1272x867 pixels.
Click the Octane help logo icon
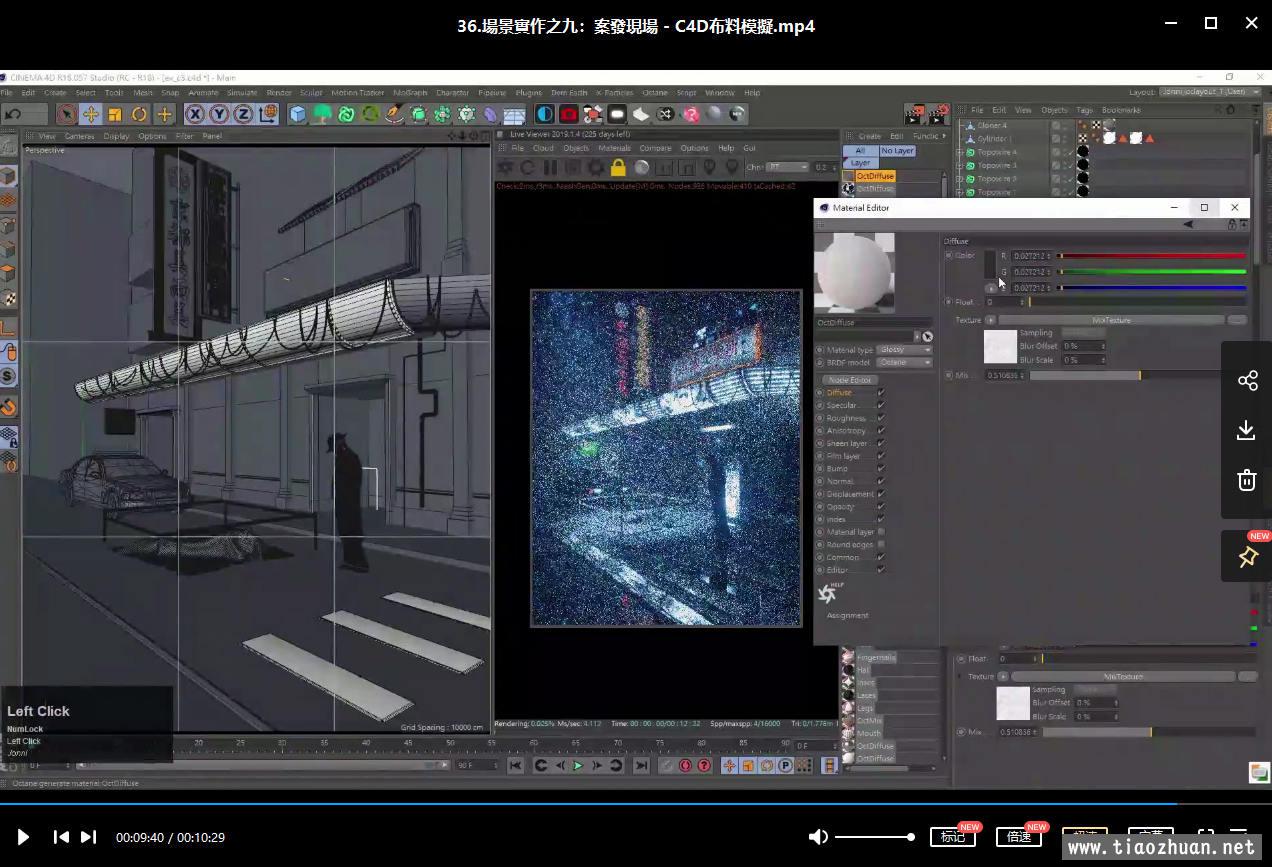[x=828, y=594]
